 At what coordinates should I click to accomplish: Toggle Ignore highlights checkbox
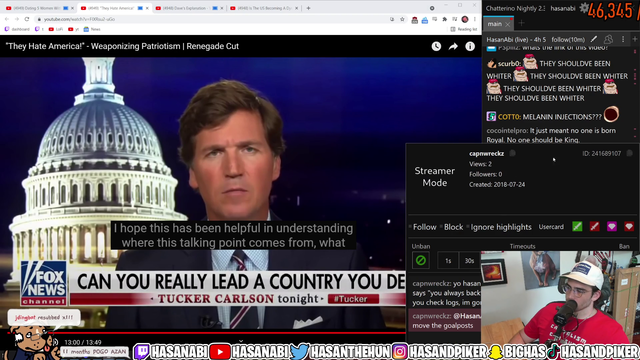(499, 227)
